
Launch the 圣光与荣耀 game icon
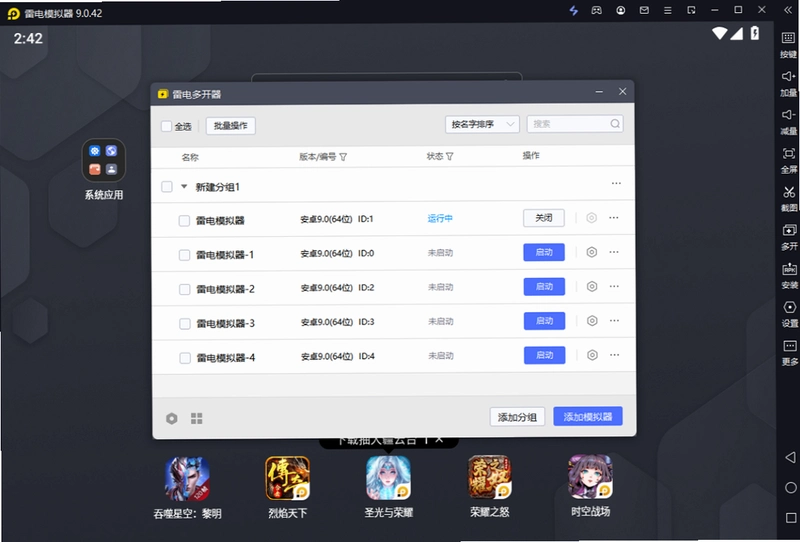[388, 478]
